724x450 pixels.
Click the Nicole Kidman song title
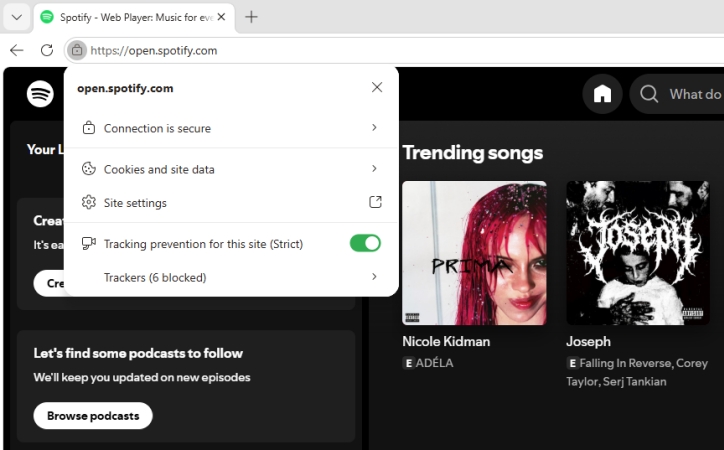tap(446, 342)
